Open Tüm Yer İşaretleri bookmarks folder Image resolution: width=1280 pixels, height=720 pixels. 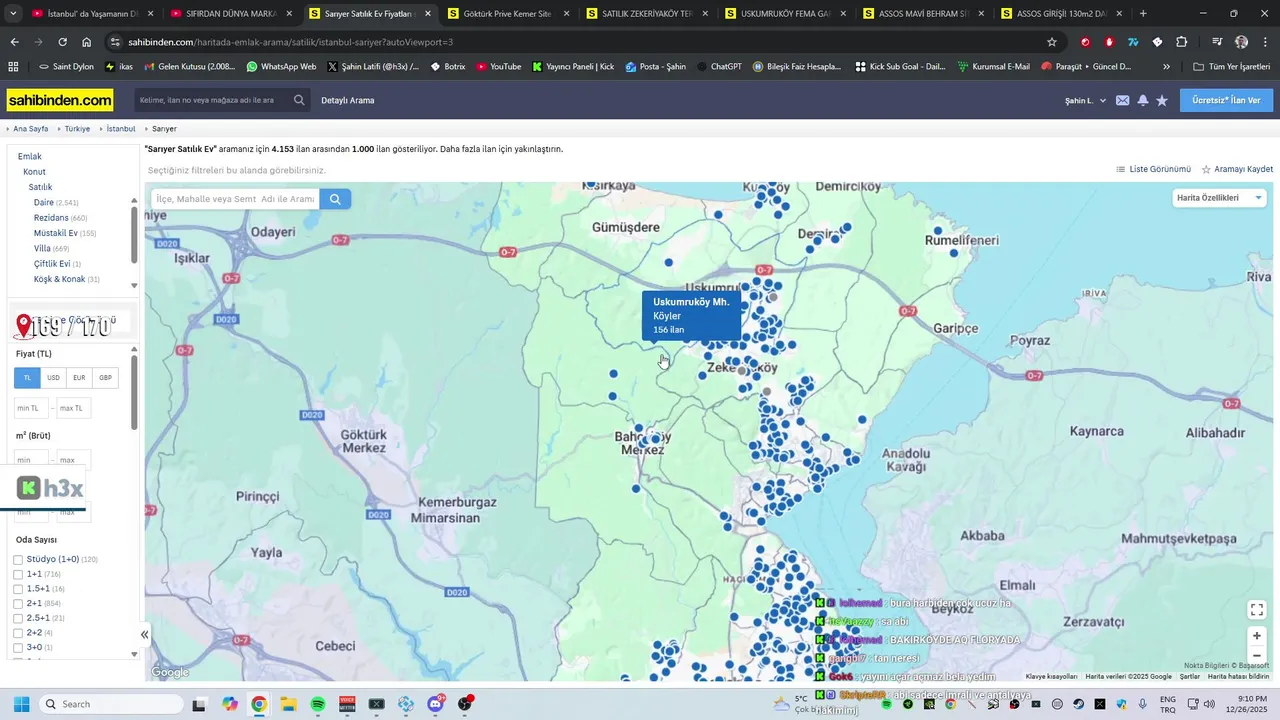(x=1231, y=66)
